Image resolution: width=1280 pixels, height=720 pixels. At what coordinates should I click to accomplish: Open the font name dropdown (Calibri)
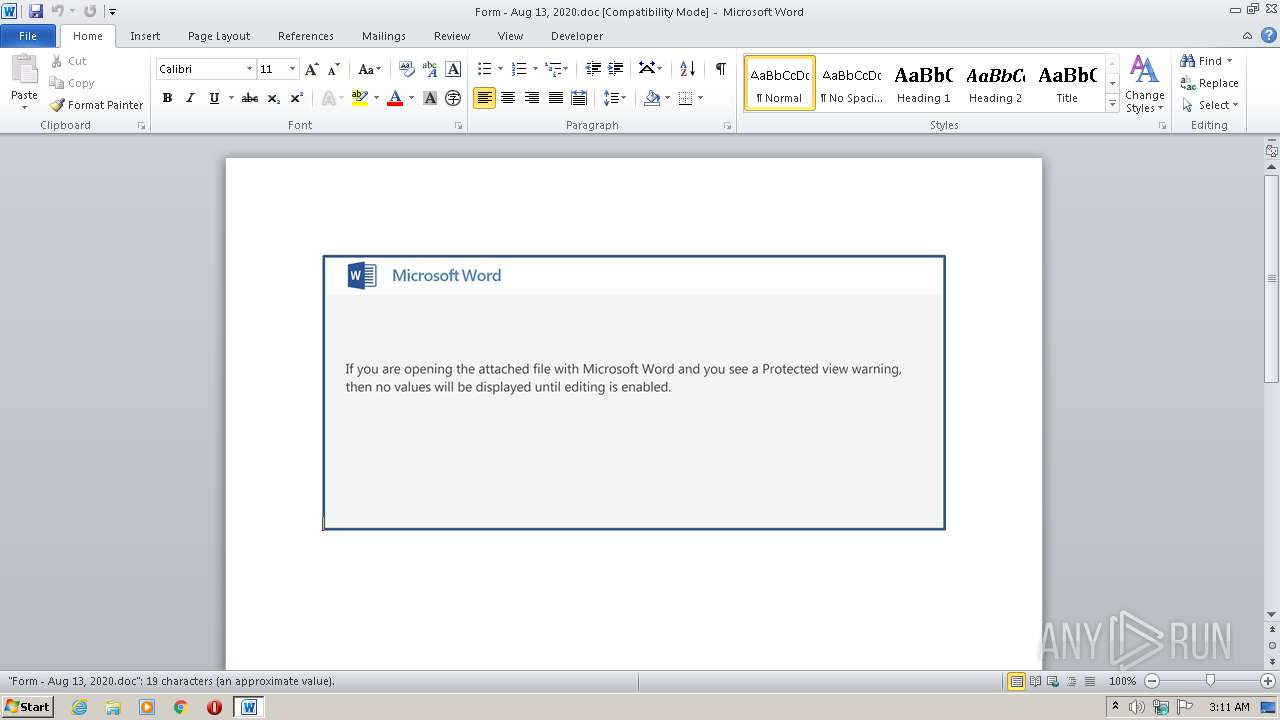[249, 69]
